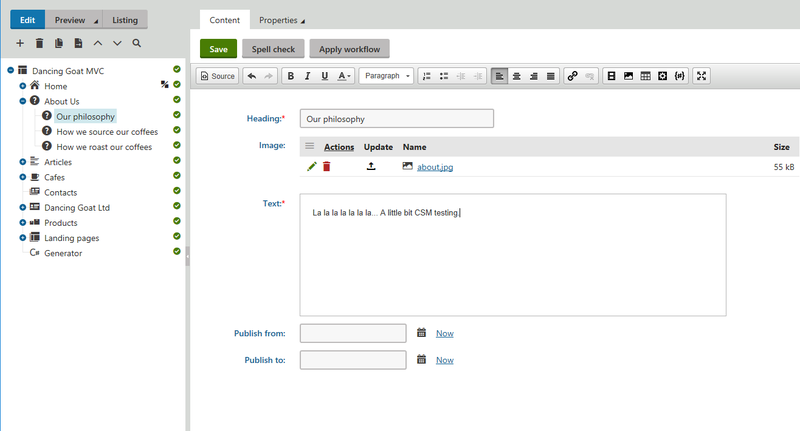Move page up with arrow icon

click(97, 43)
